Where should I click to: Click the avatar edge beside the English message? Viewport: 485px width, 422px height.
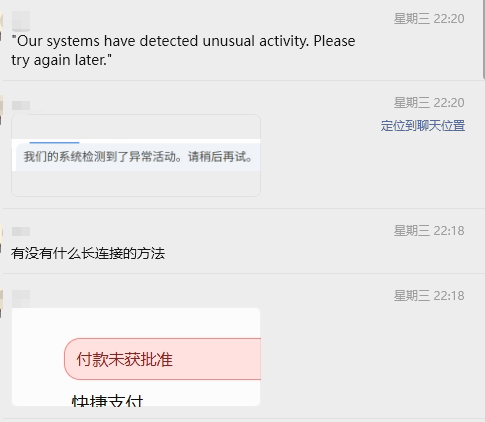click(x=1, y=23)
